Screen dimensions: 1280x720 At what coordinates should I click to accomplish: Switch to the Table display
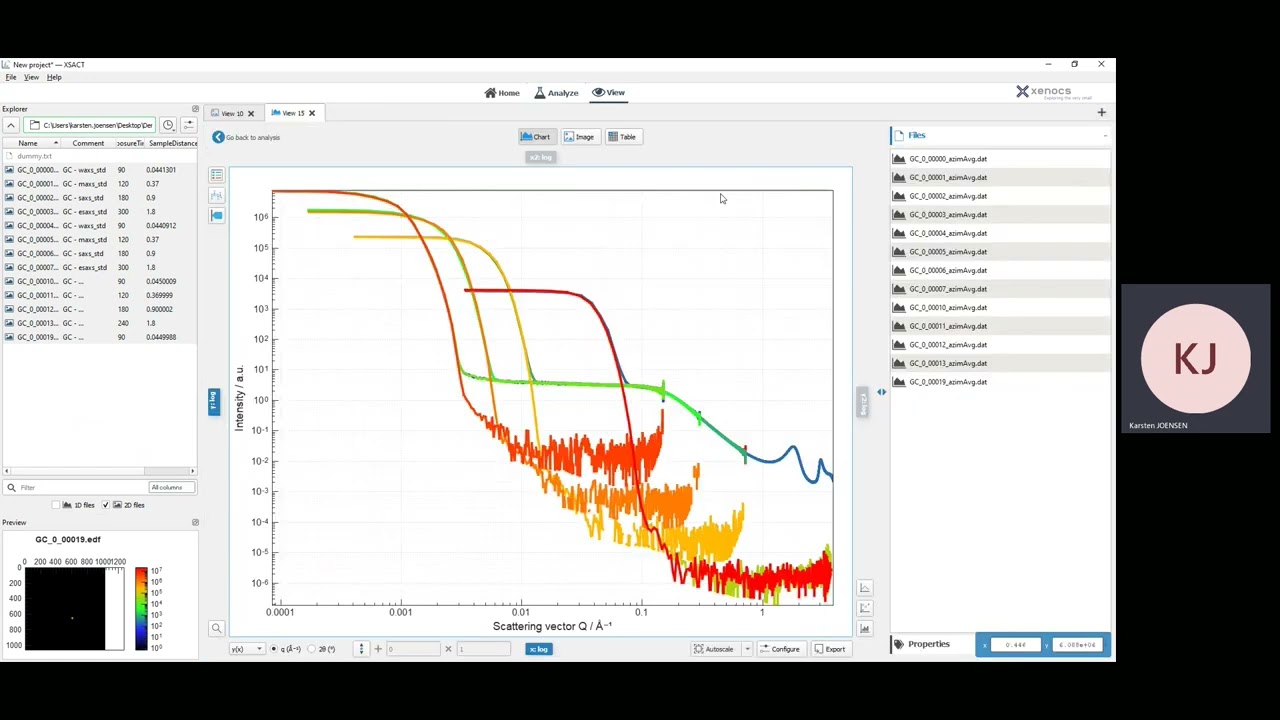click(x=622, y=137)
